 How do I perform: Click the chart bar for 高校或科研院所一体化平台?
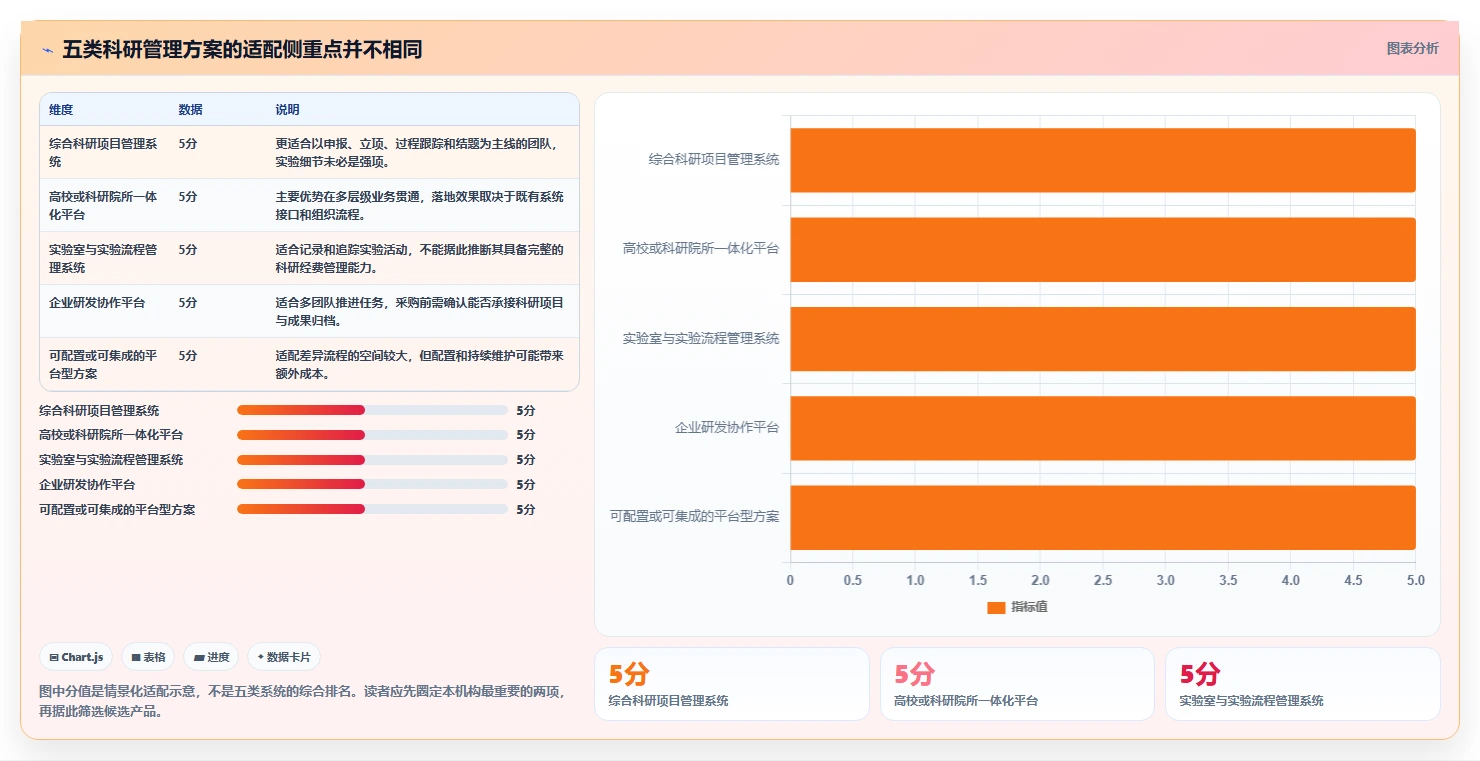1103,249
